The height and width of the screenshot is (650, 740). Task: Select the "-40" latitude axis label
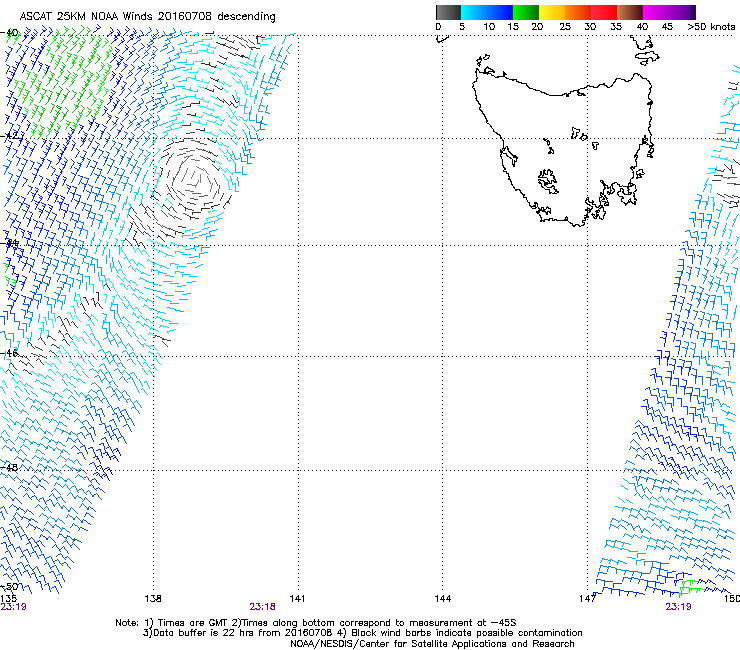[10, 33]
